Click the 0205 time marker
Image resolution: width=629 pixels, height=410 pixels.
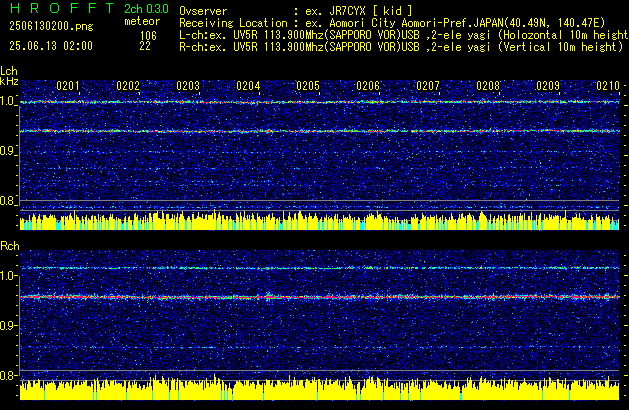pos(308,86)
